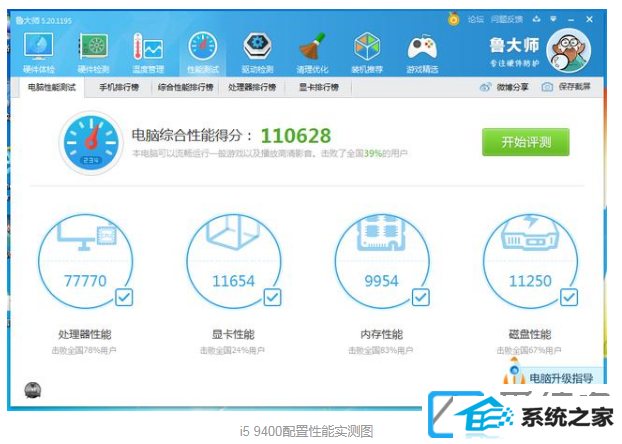Open the title bar dropdown menu arrow
Screen dimensions: 622x444
(x=553, y=19)
